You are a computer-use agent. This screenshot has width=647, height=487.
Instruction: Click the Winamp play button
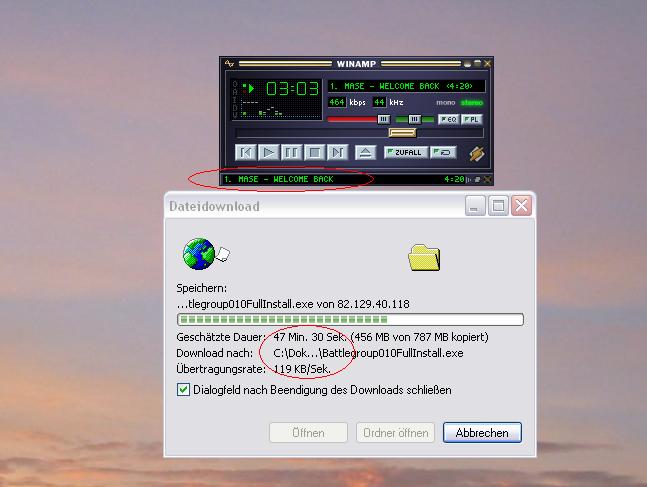(x=269, y=153)
